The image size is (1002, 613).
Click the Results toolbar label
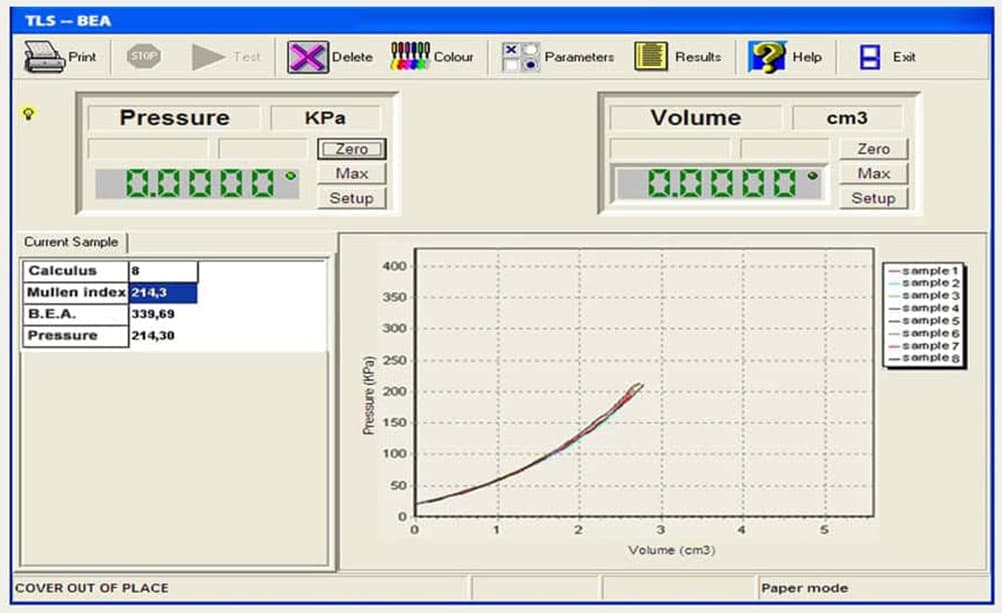coord(698,57)
